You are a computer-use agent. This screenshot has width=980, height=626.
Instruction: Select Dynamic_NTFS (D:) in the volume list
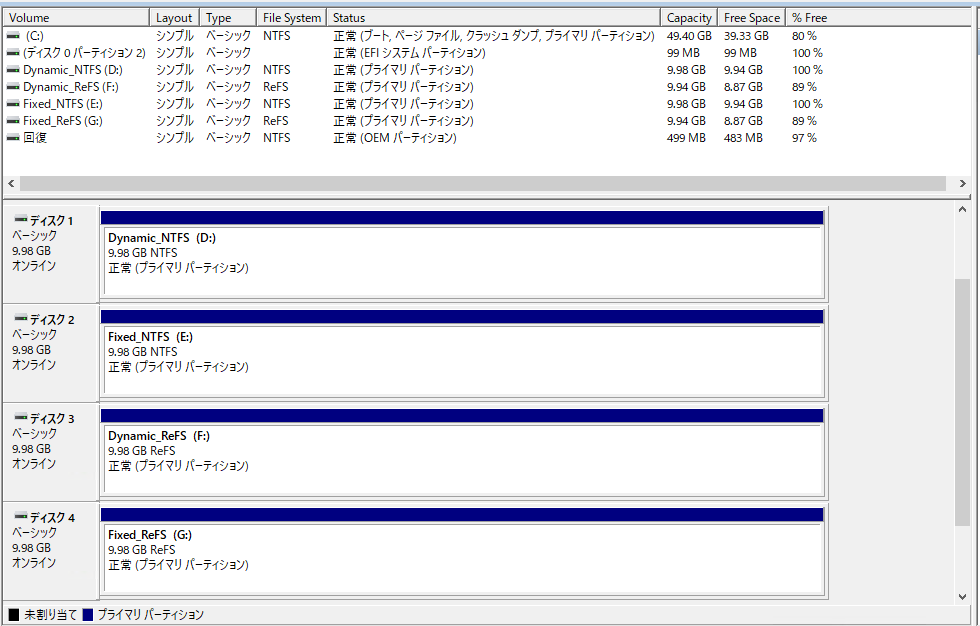tap(73, 70)
